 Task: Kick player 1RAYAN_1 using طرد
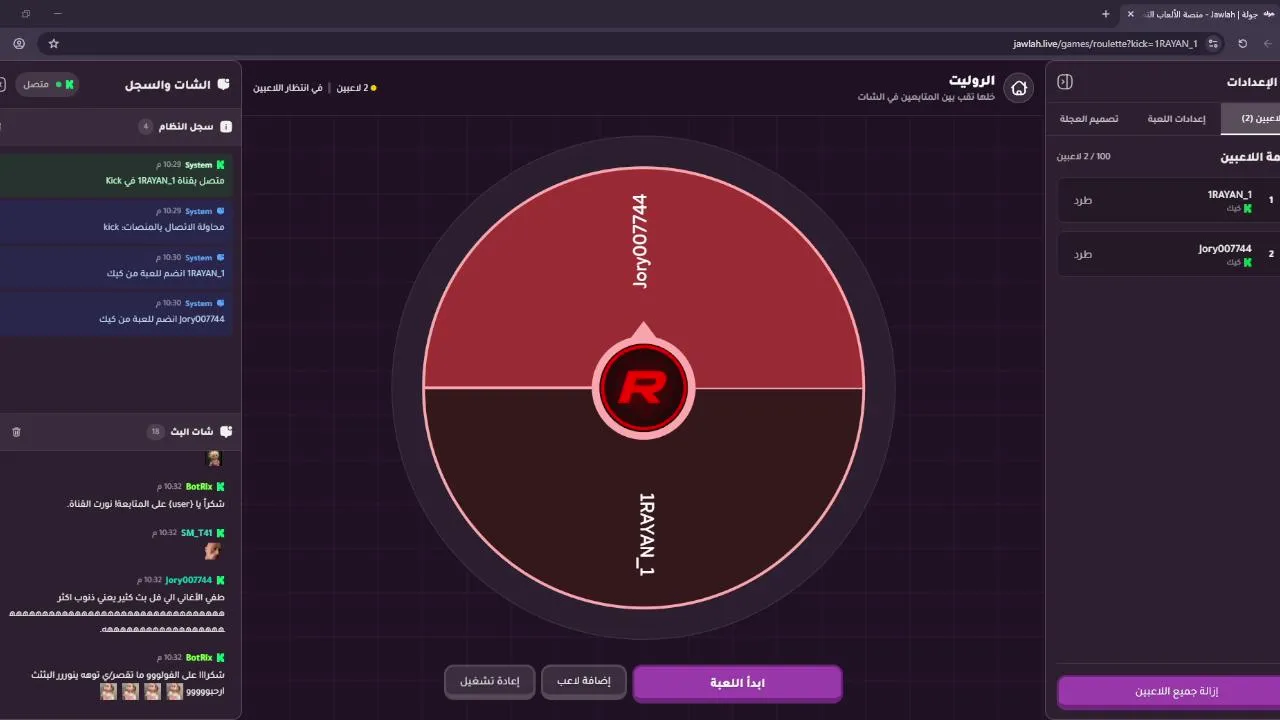coord(1083,200)
